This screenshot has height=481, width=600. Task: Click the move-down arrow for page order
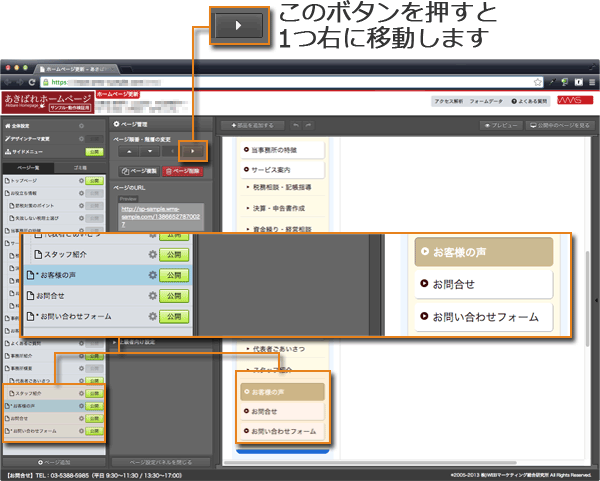[x=148, y=152]
